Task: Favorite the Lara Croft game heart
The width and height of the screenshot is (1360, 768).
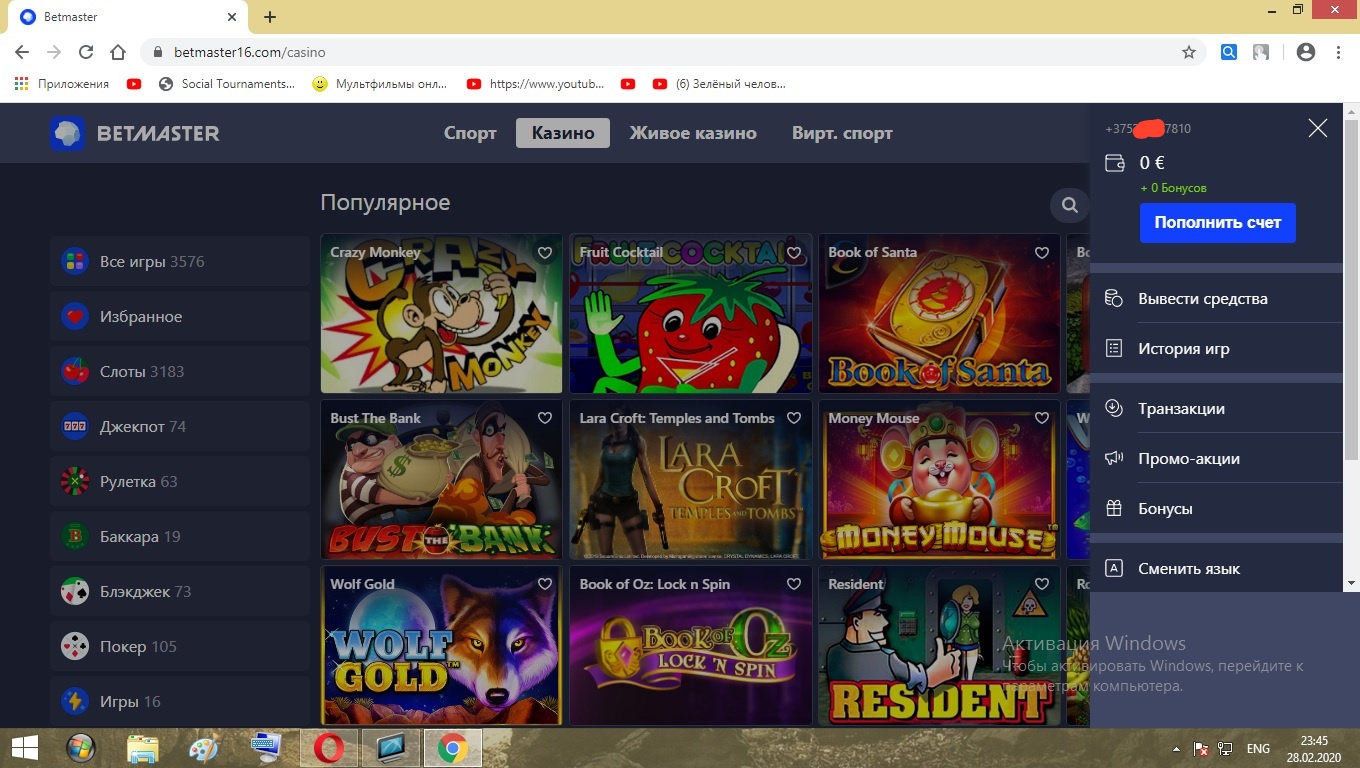Action: pyautogui.click(x=794, y=418)
